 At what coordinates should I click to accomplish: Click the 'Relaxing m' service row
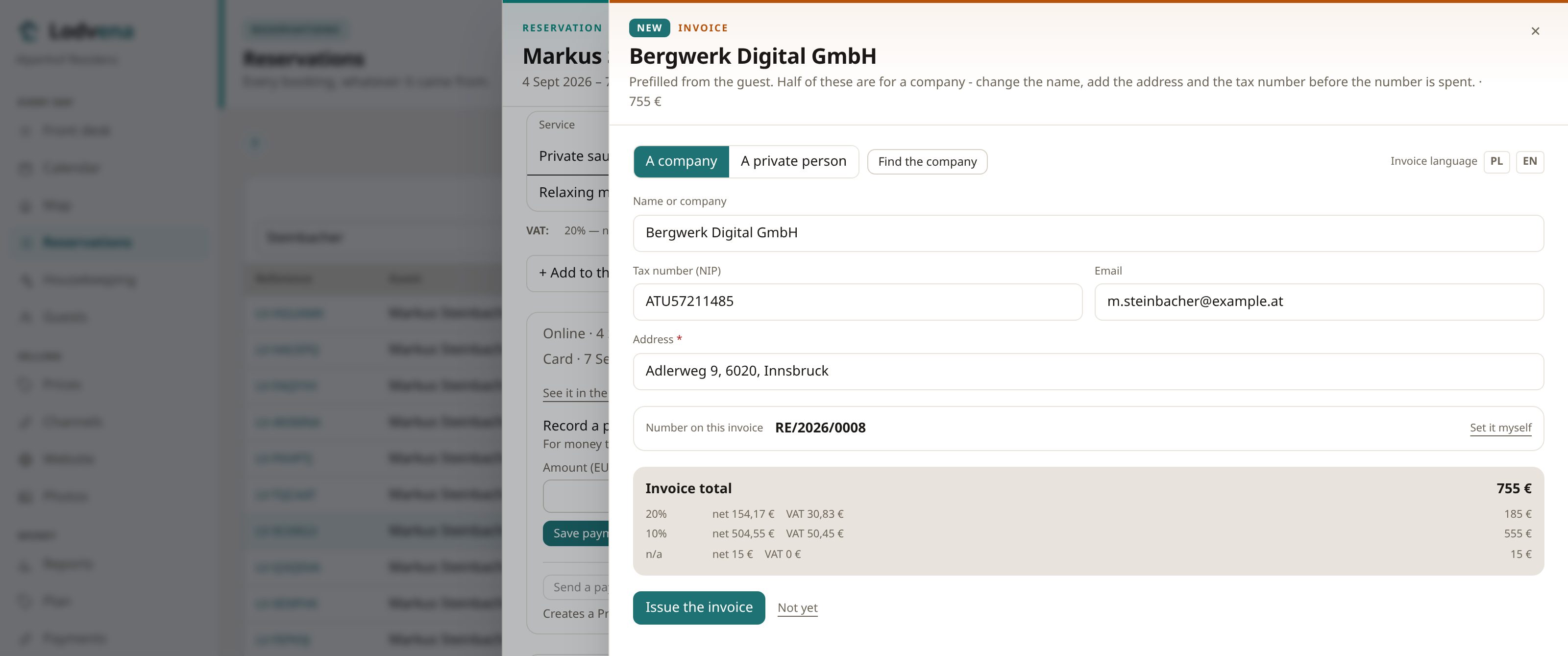(x=568, y=193)
